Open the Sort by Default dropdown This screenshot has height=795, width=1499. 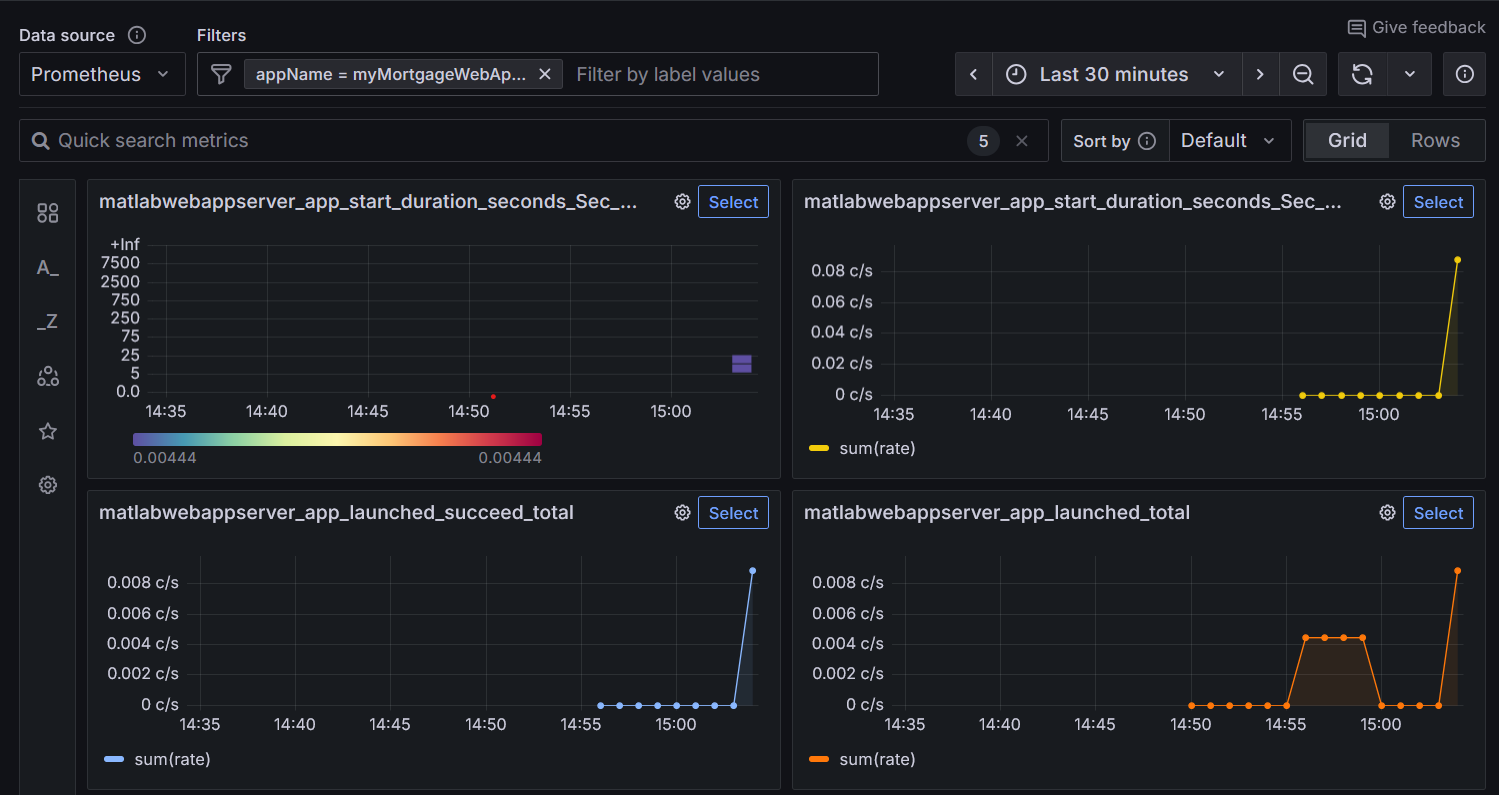coord(1230,140)
